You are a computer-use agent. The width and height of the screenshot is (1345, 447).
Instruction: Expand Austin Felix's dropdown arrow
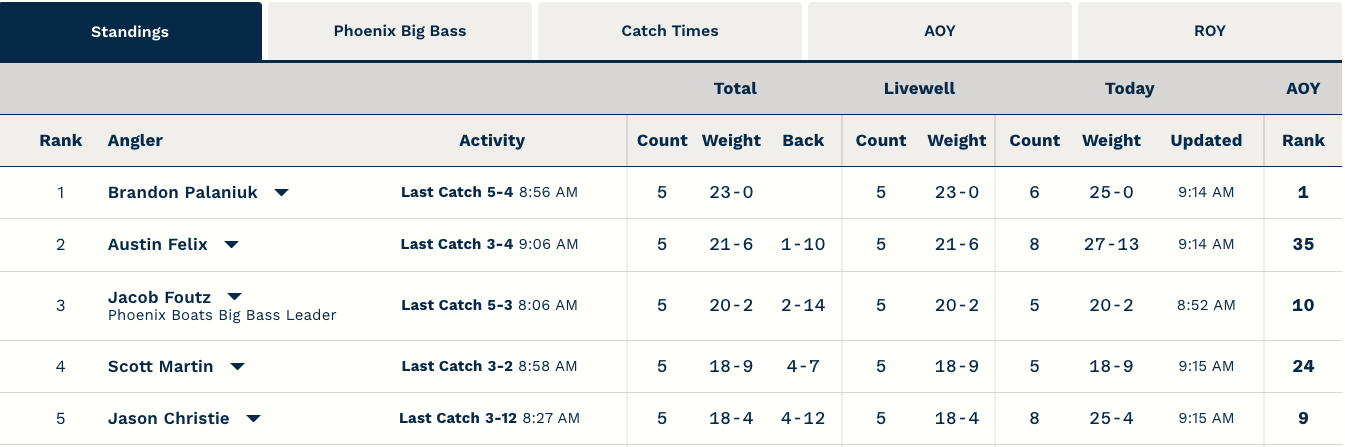point(232,245)
